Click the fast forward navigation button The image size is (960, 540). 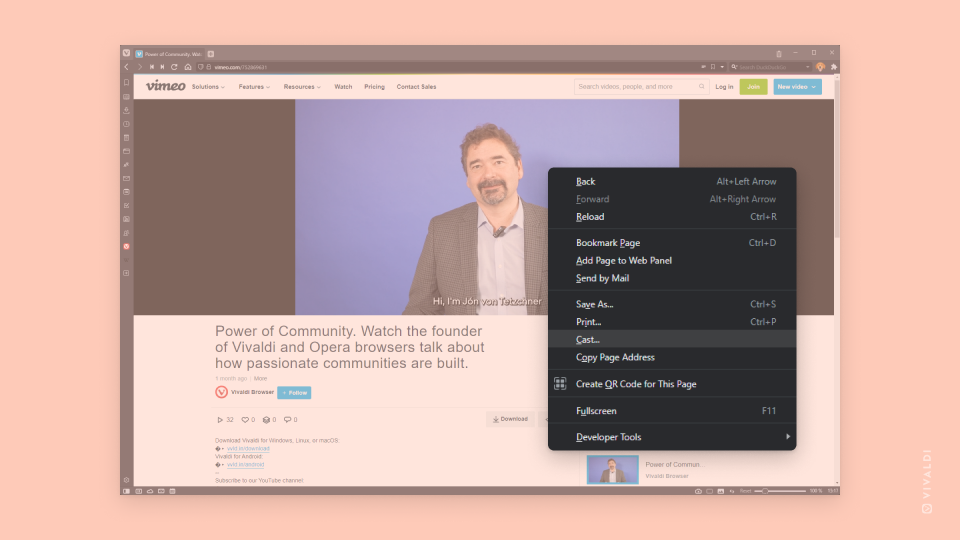(x=162, y=67)
